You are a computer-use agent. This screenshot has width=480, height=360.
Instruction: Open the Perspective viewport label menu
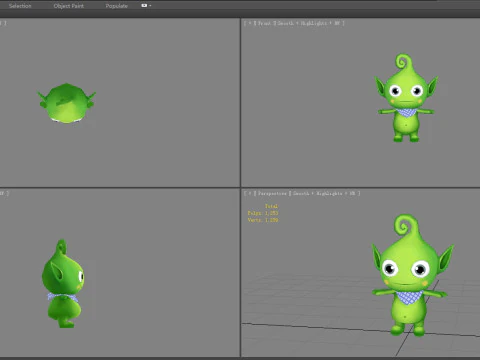point(272,193)
